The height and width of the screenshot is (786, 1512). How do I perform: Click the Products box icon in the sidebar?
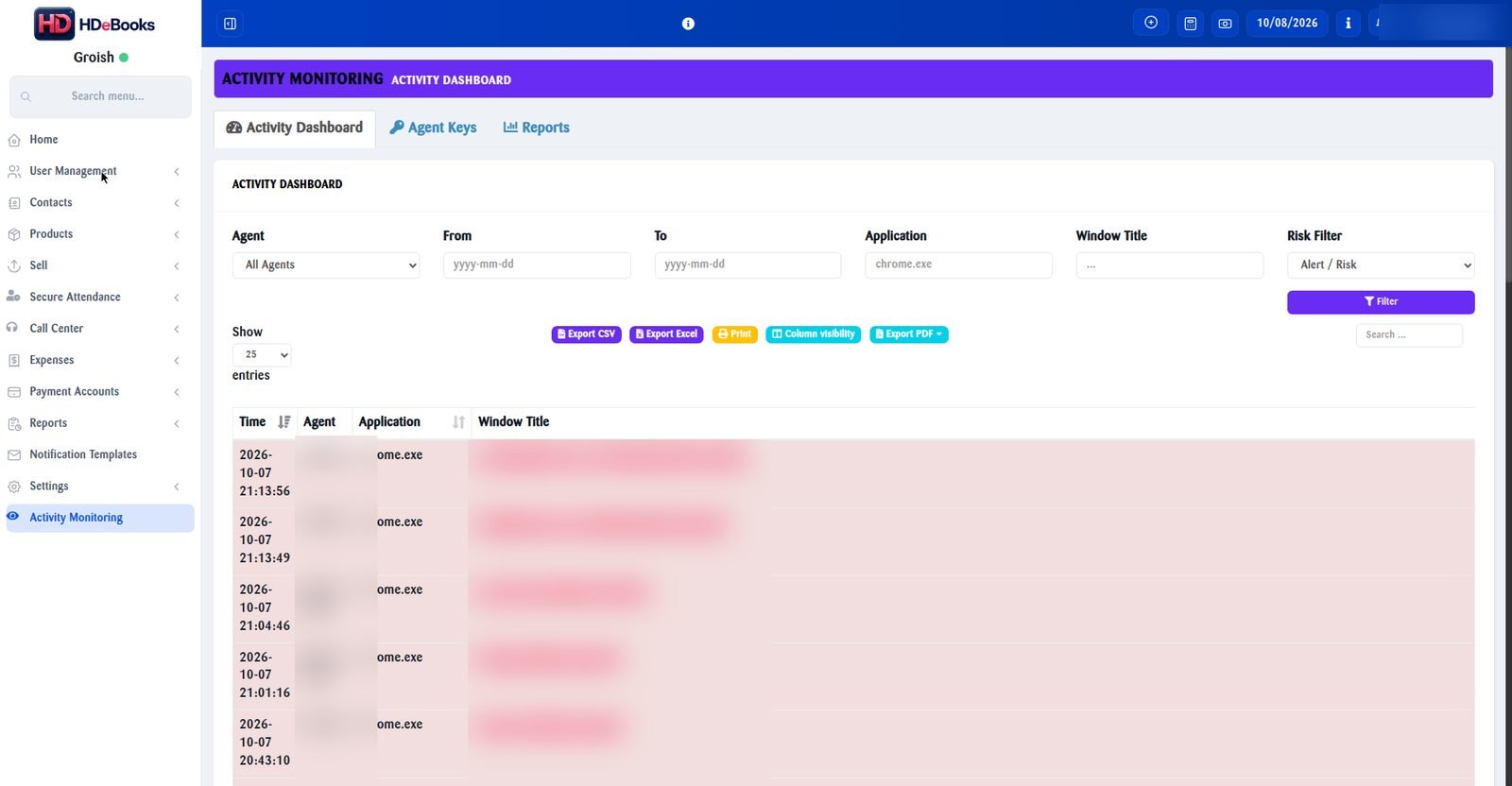(14, 234)
